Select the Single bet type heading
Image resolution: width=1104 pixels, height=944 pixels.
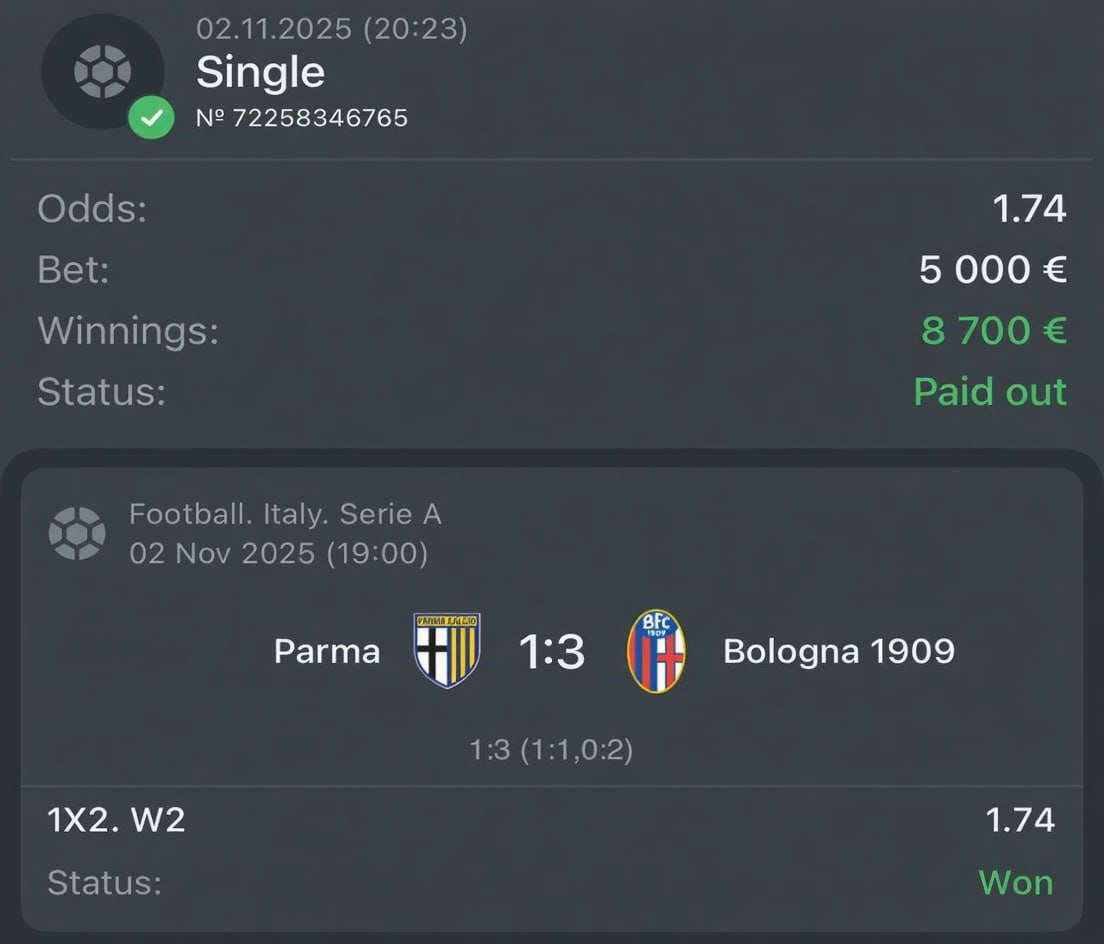tap(260, 72)
